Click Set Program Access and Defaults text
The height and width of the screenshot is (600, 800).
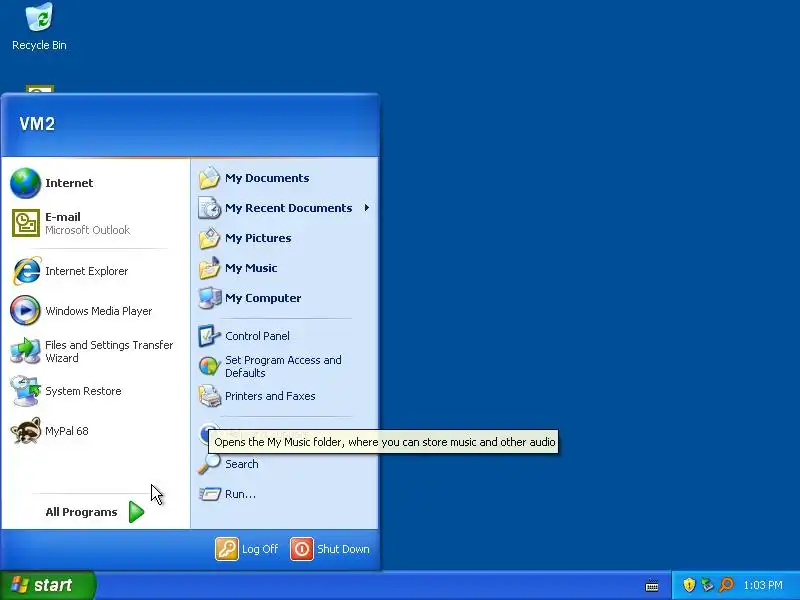(283, 366)
